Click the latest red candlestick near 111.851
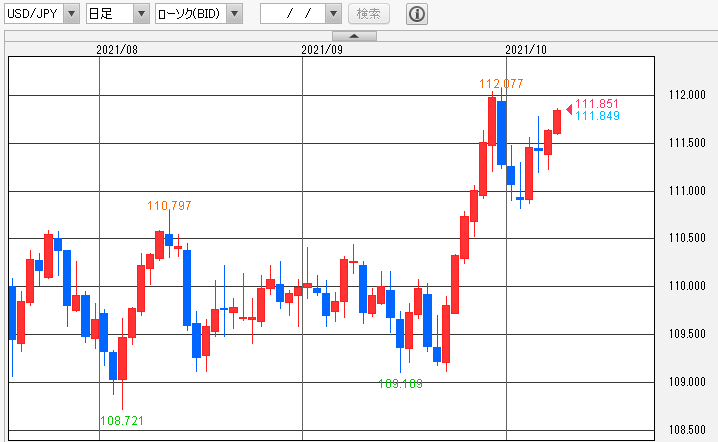This screenshot has width=718, height=442. tap(557, 122)
